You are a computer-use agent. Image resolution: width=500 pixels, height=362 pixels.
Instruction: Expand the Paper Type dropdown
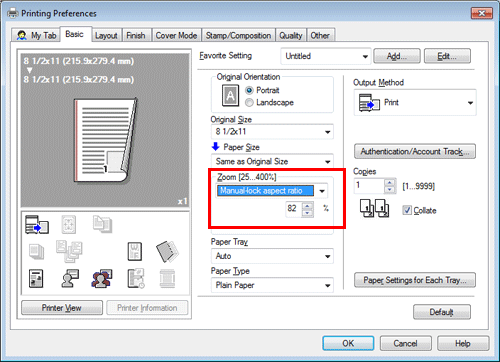(x=272, y=285)
